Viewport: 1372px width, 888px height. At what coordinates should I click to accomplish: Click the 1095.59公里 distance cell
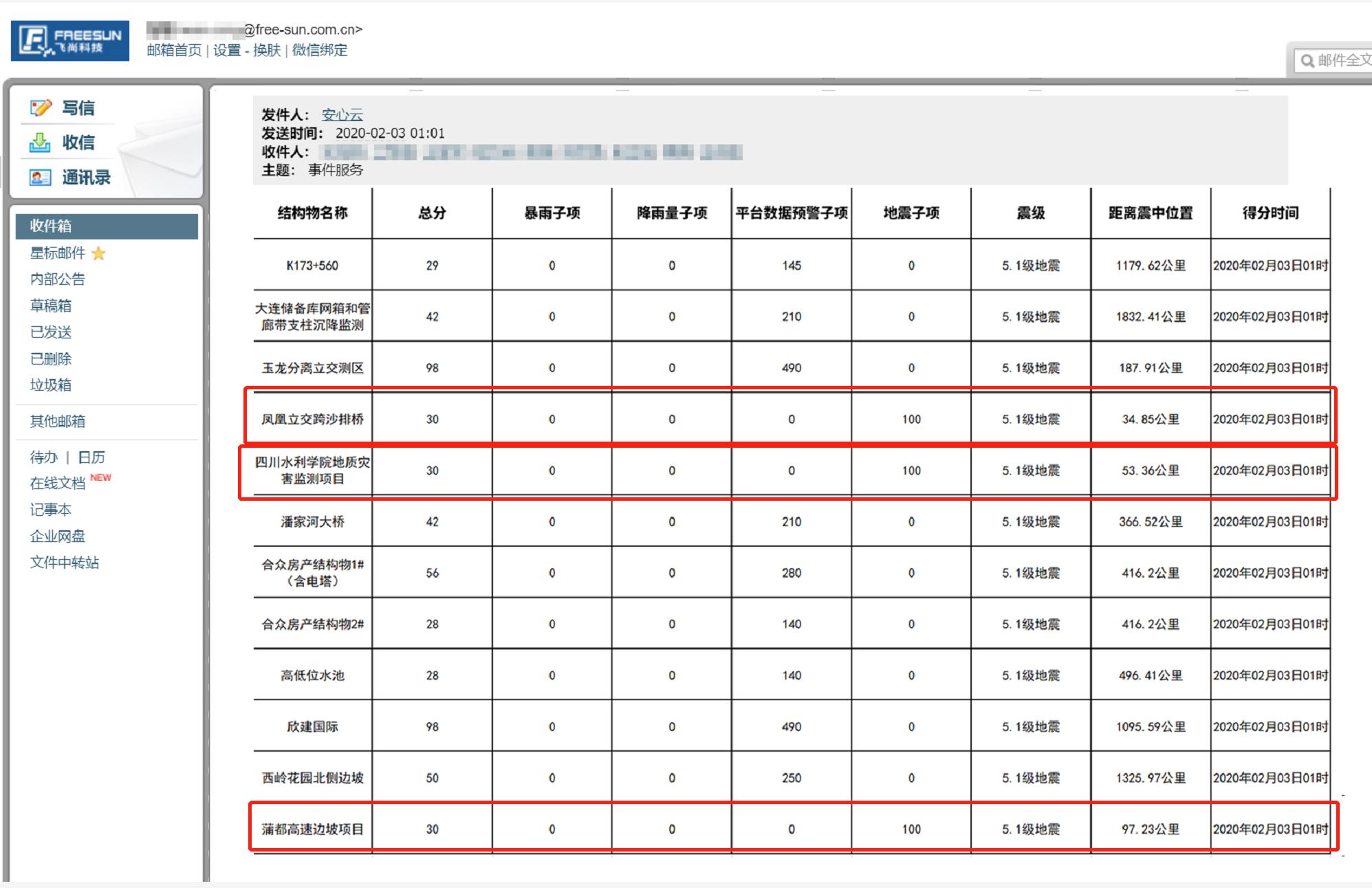pyautogui.click(x=1151, y=726)
